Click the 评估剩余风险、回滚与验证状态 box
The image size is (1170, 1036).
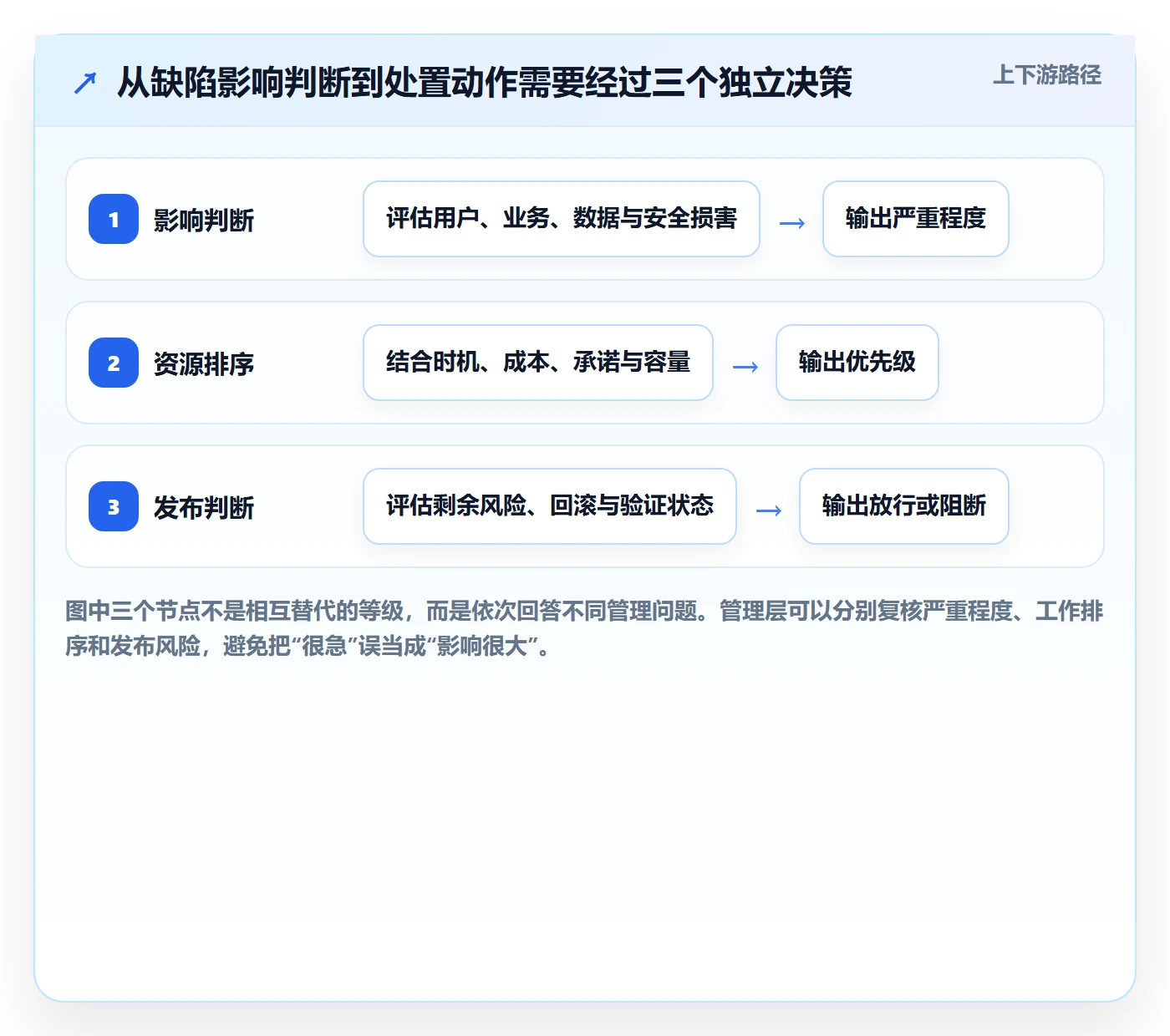[550, 506]
